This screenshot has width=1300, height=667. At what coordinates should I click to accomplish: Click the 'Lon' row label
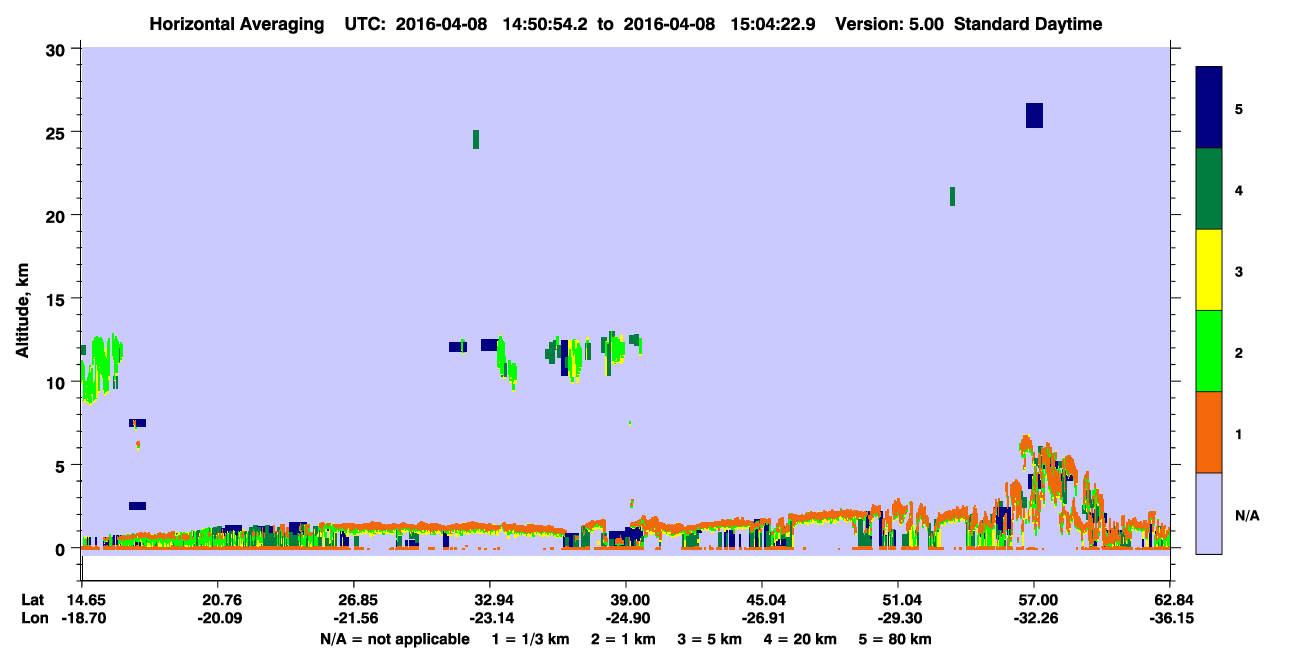33,619
